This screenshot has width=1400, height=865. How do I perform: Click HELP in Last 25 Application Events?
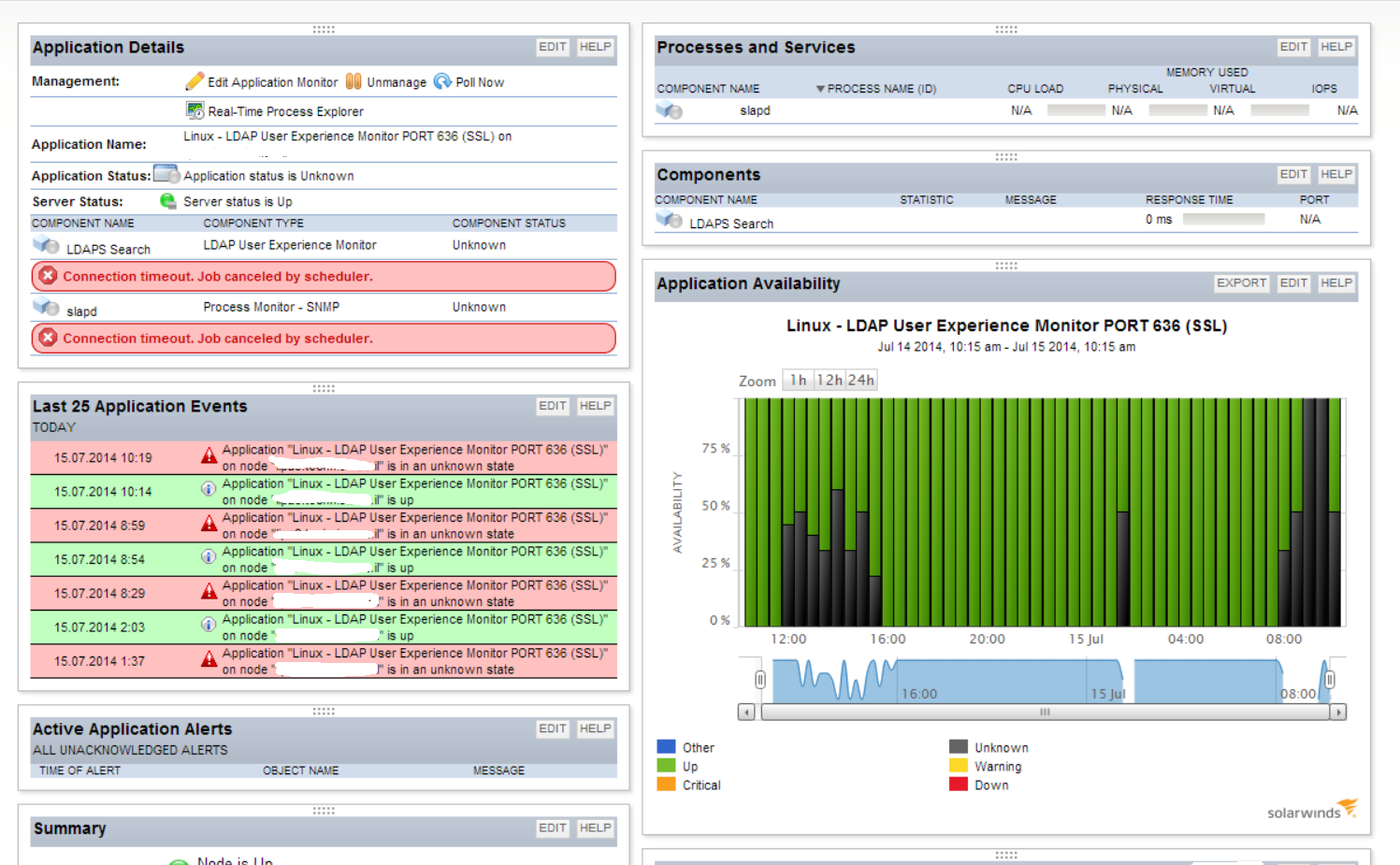595,406
